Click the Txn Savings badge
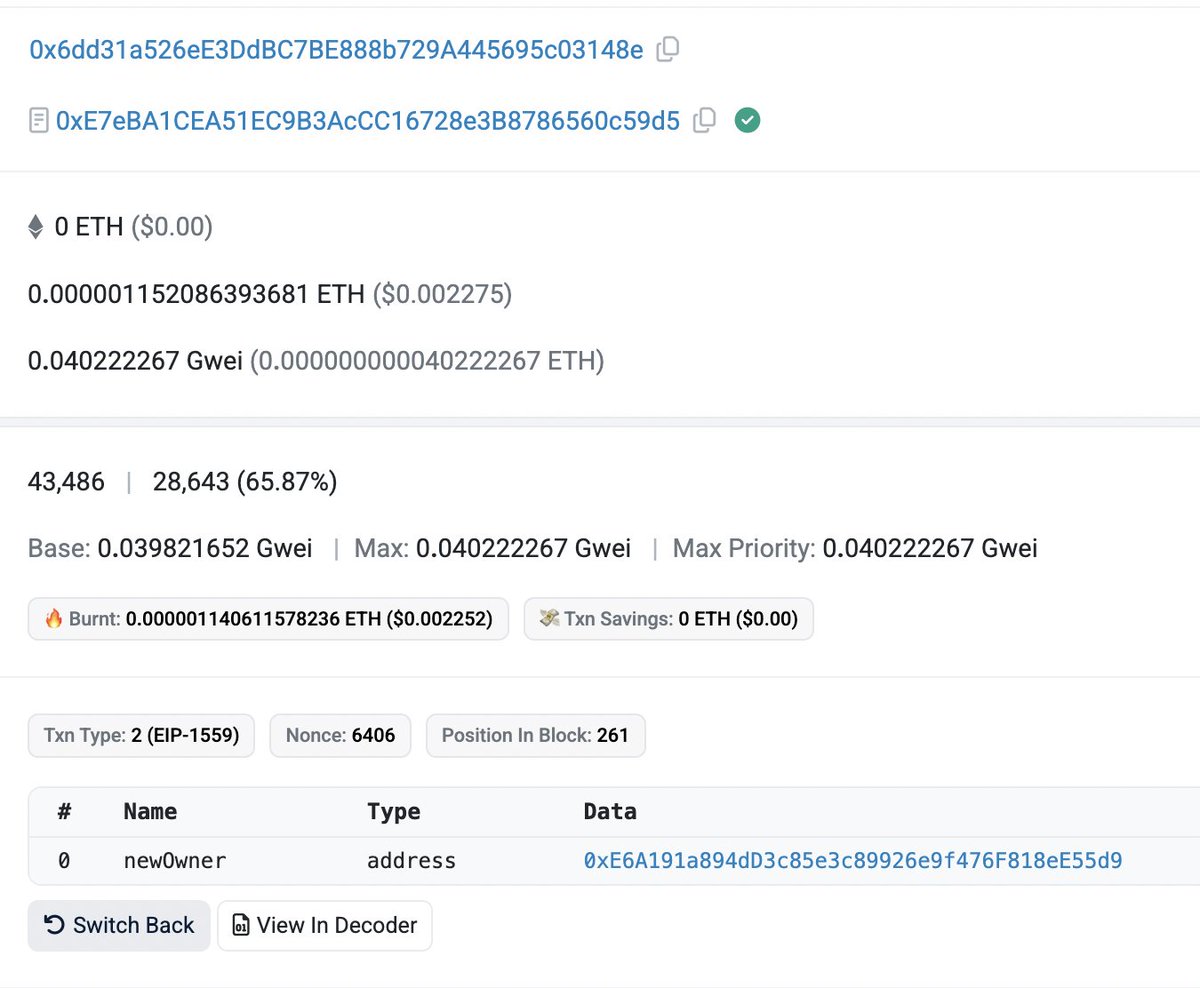 coord(669,619)
